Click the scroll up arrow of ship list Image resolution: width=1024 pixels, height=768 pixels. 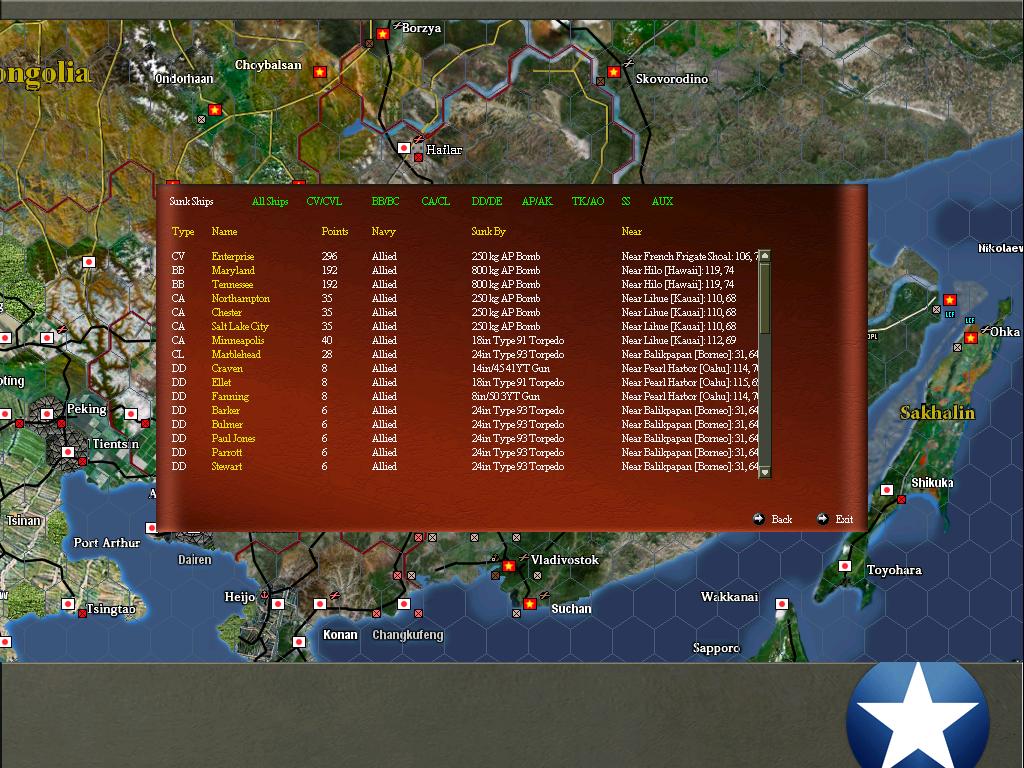765,256
